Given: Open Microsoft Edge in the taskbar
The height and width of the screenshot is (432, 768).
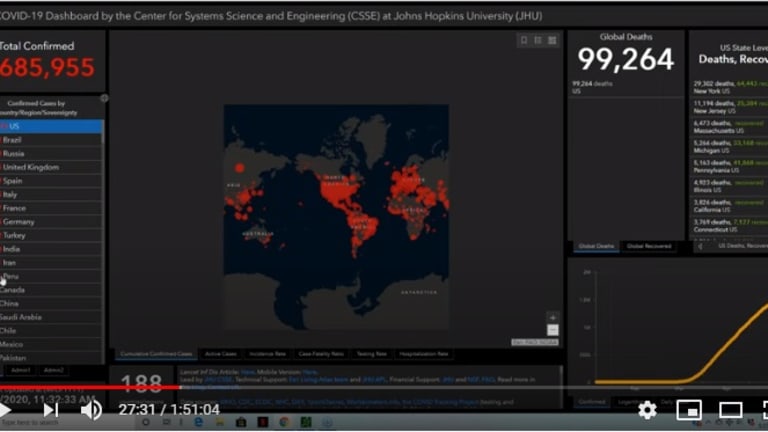Looking at the screenshot, I should pyautogui.click(x=198, y=422).
